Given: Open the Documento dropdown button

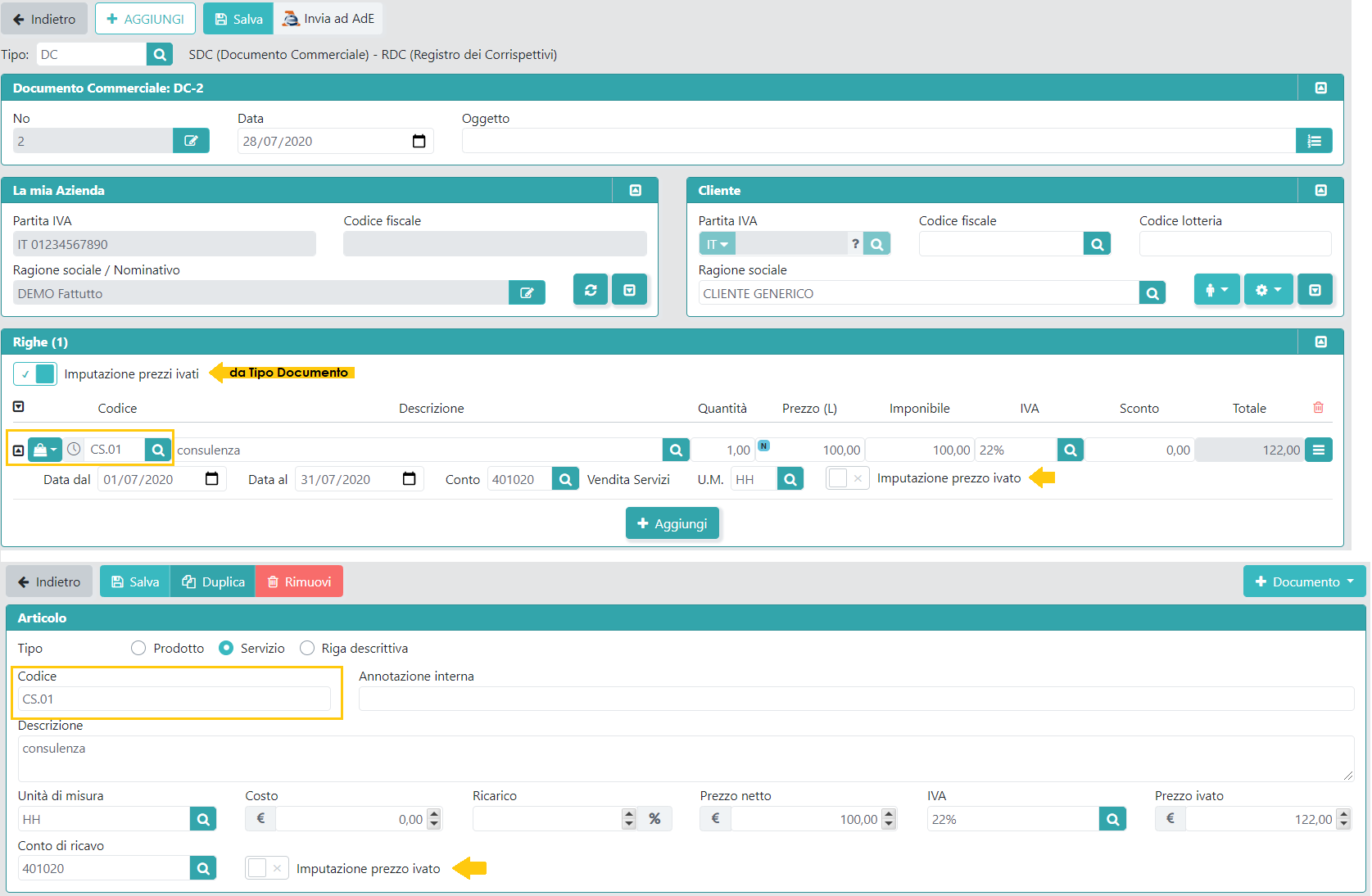Looking at the screenshot, I should (x=1304, y=581).
